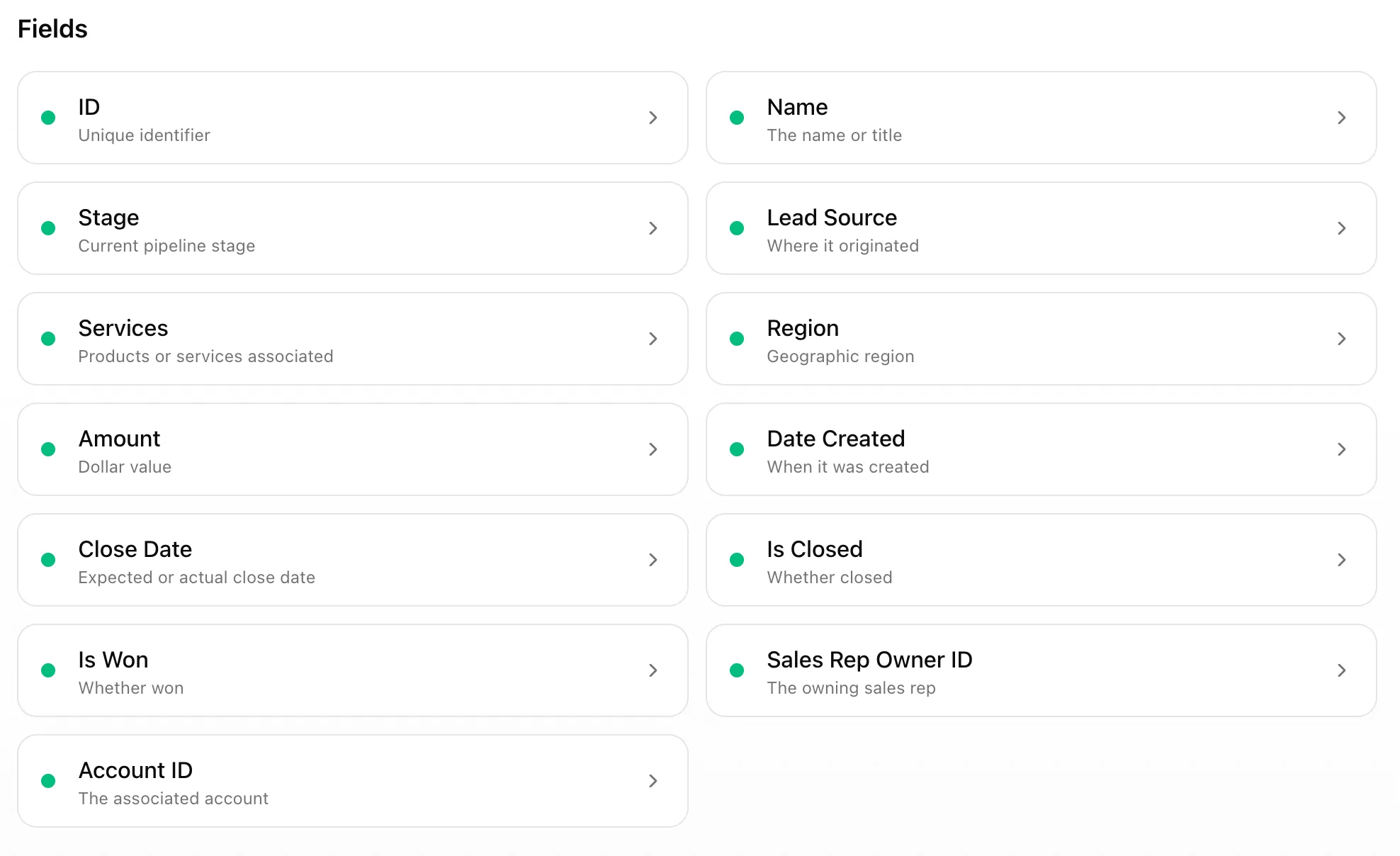Click 'Products or services associated' text
This screenshot has width=1400, height=856.
click(205, 356)
